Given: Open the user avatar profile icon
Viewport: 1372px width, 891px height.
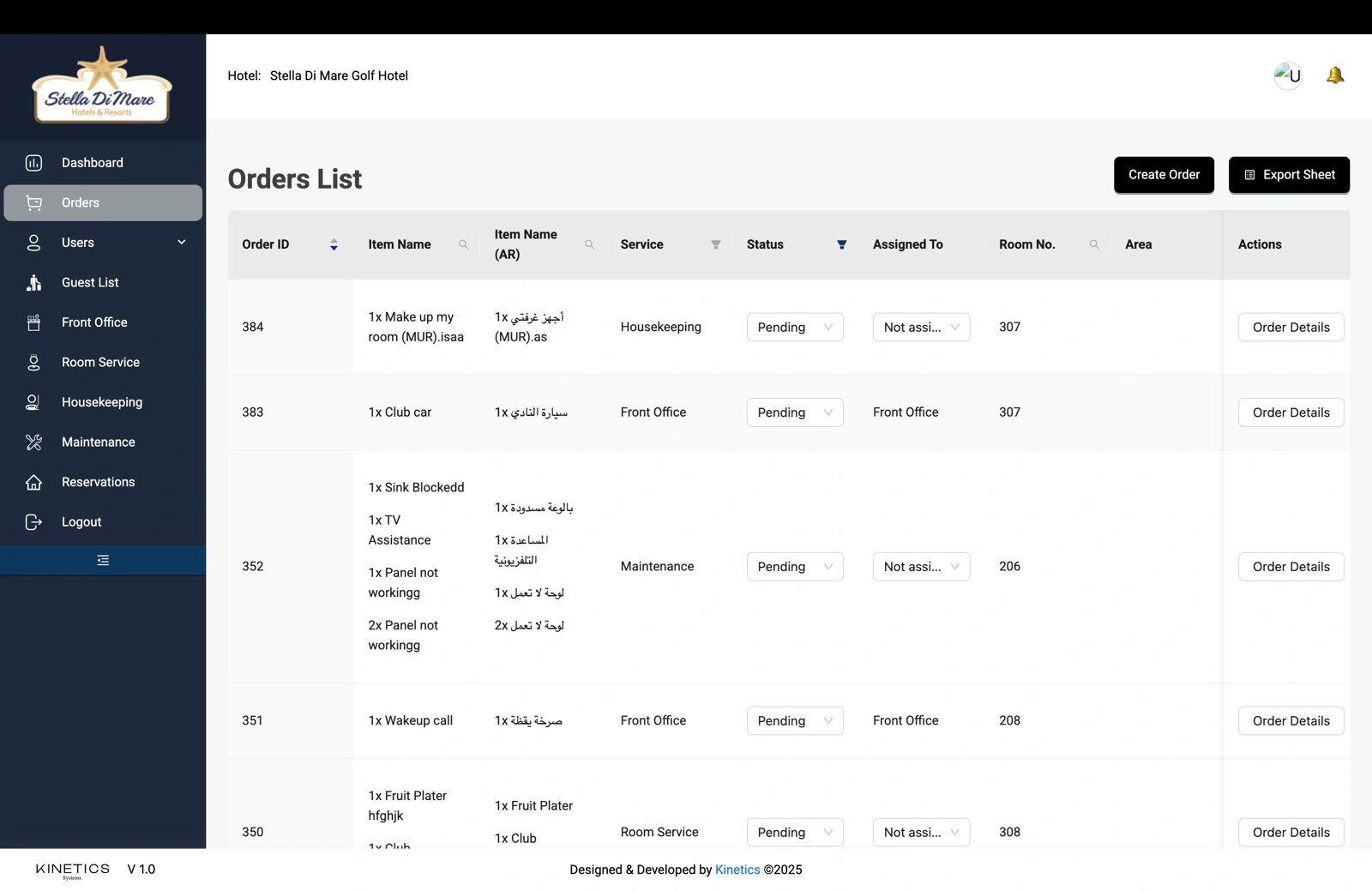Looking at the screenshot, I should 1287,75.
